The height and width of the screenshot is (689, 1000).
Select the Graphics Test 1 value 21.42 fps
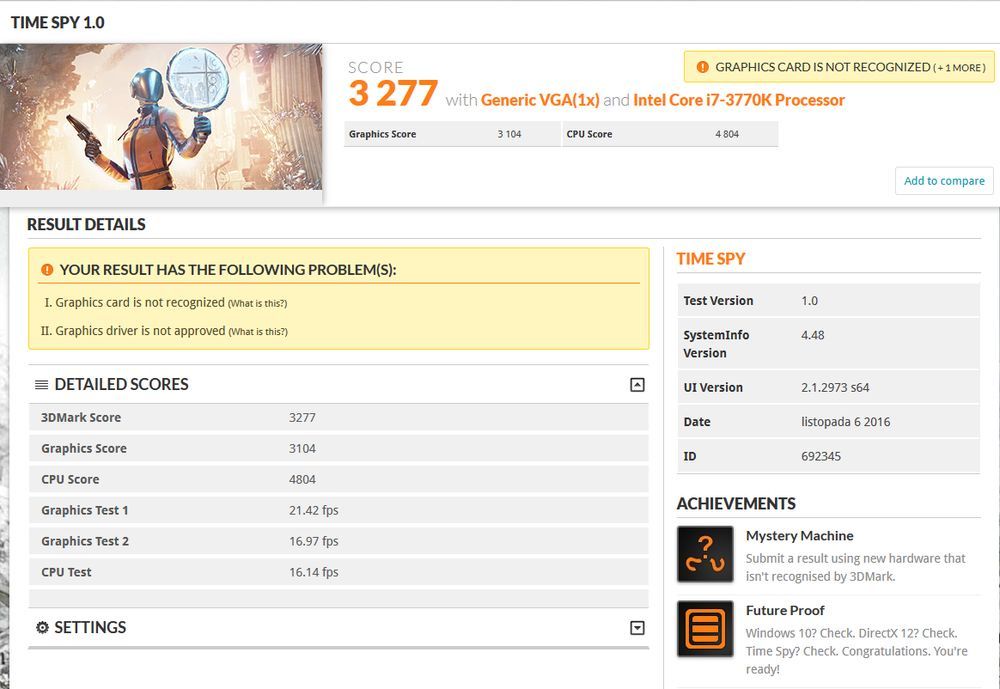[x=314, y=510]
